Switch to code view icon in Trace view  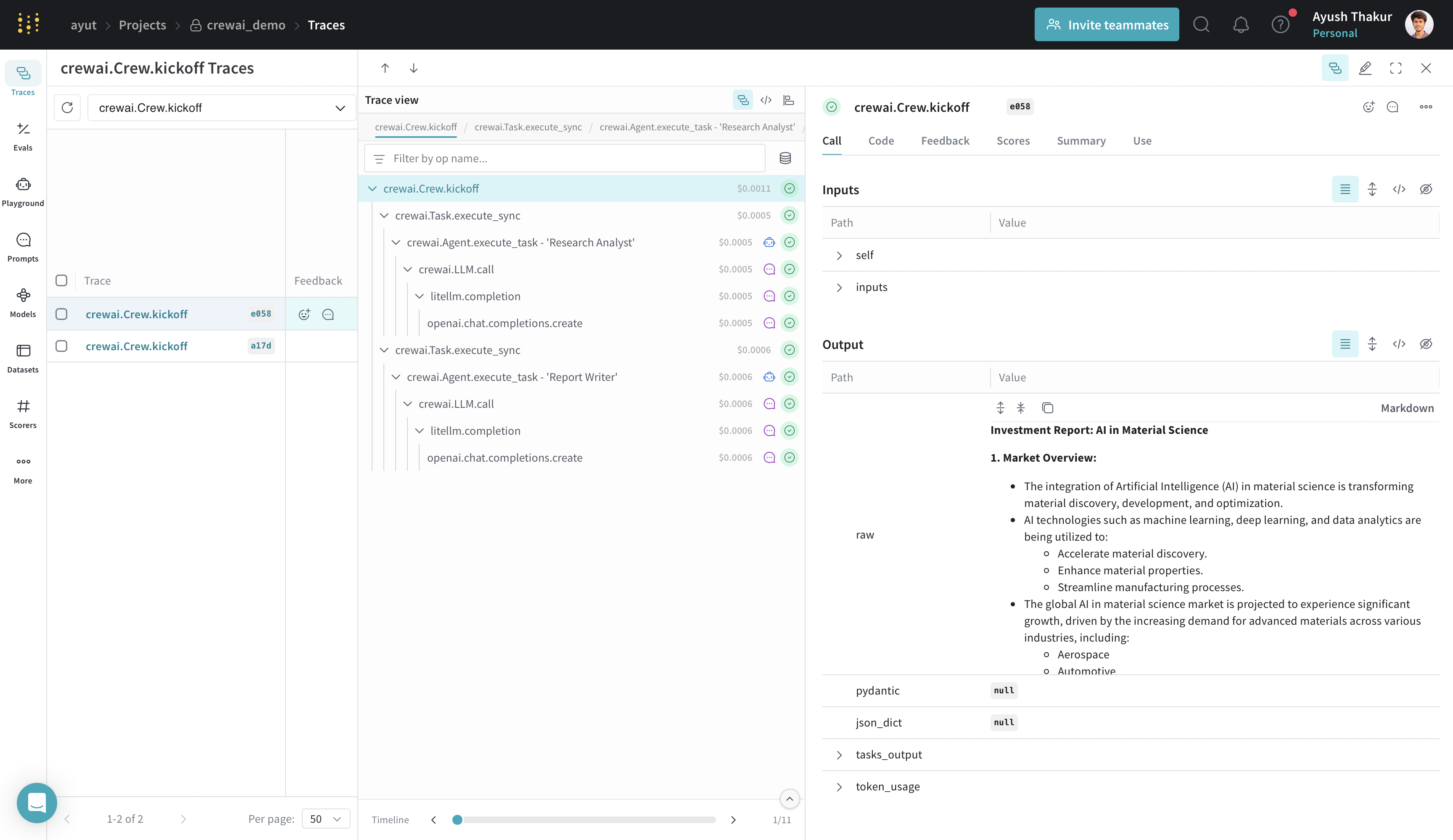coord(766,100)
